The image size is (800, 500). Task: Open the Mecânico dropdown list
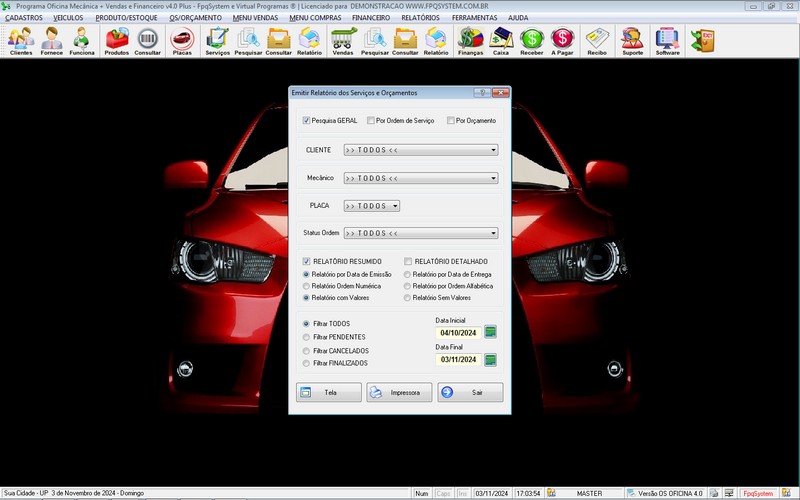(494, 178)
